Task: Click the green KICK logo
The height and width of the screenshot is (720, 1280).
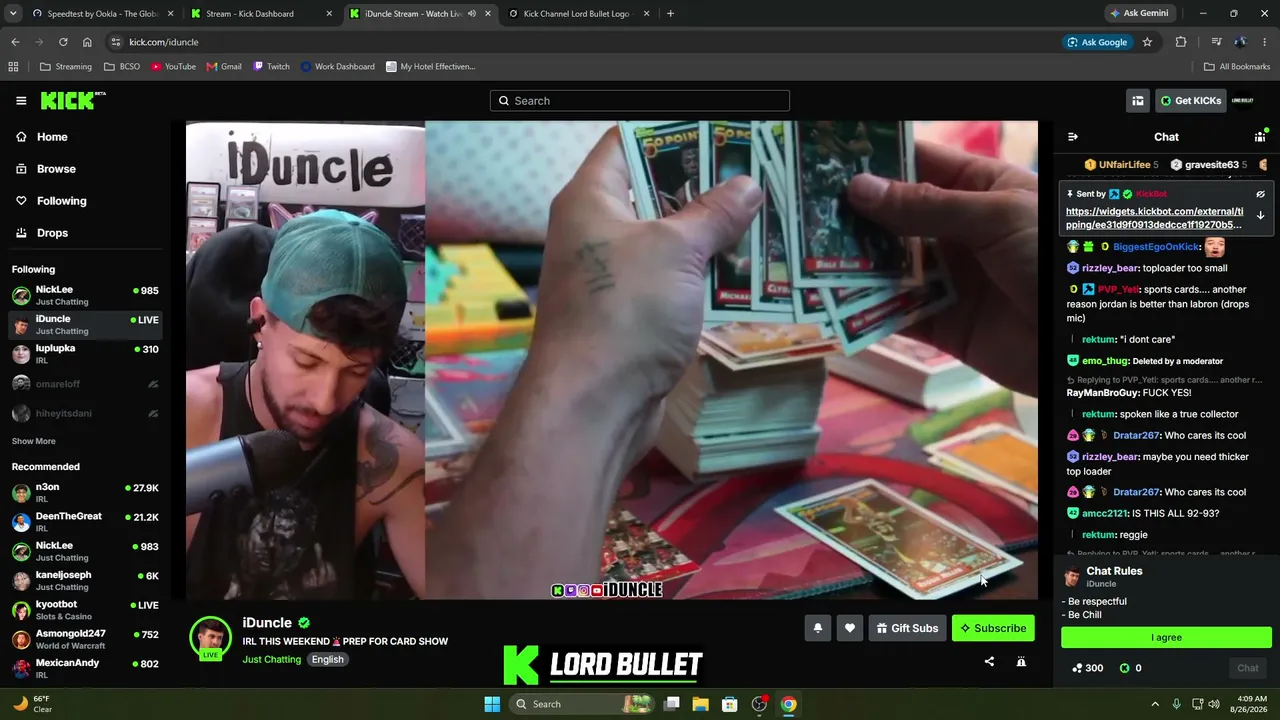Action: tap(73, 100)
